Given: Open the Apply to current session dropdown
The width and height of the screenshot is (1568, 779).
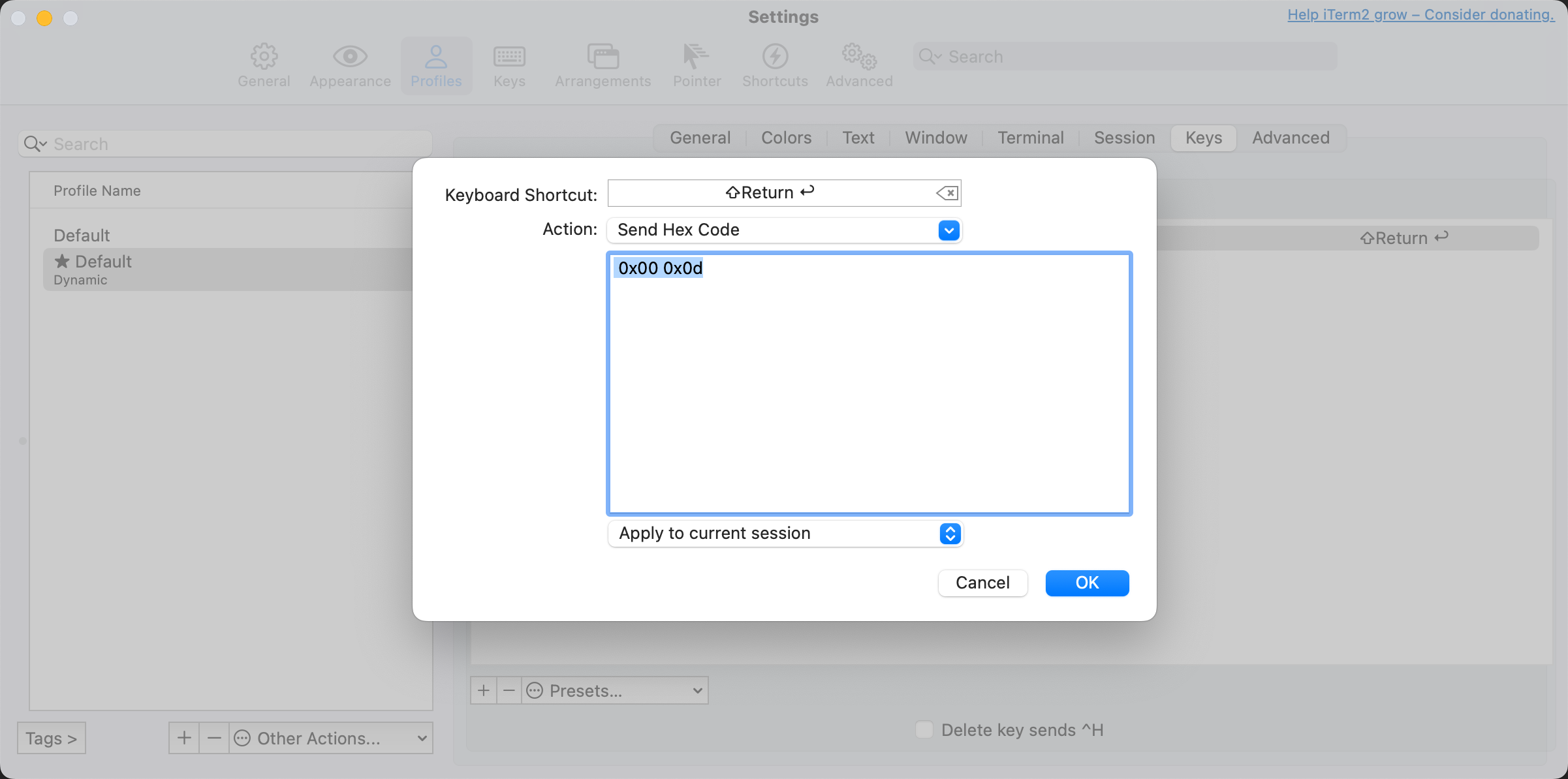Looking at the screenshot, I should coord(950,533).
